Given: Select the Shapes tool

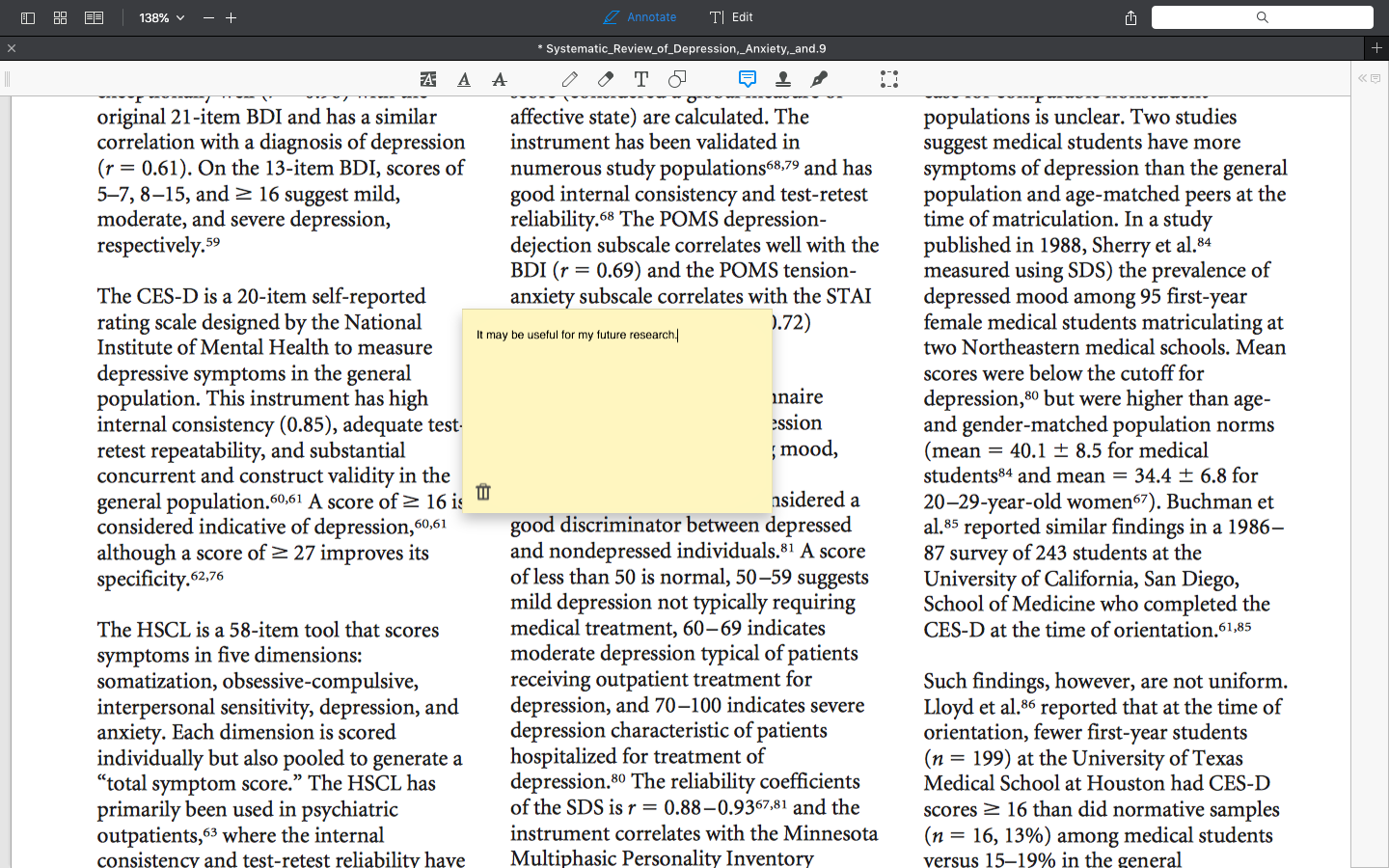Looking at the screenshot, I should click(x=677, y=79).
